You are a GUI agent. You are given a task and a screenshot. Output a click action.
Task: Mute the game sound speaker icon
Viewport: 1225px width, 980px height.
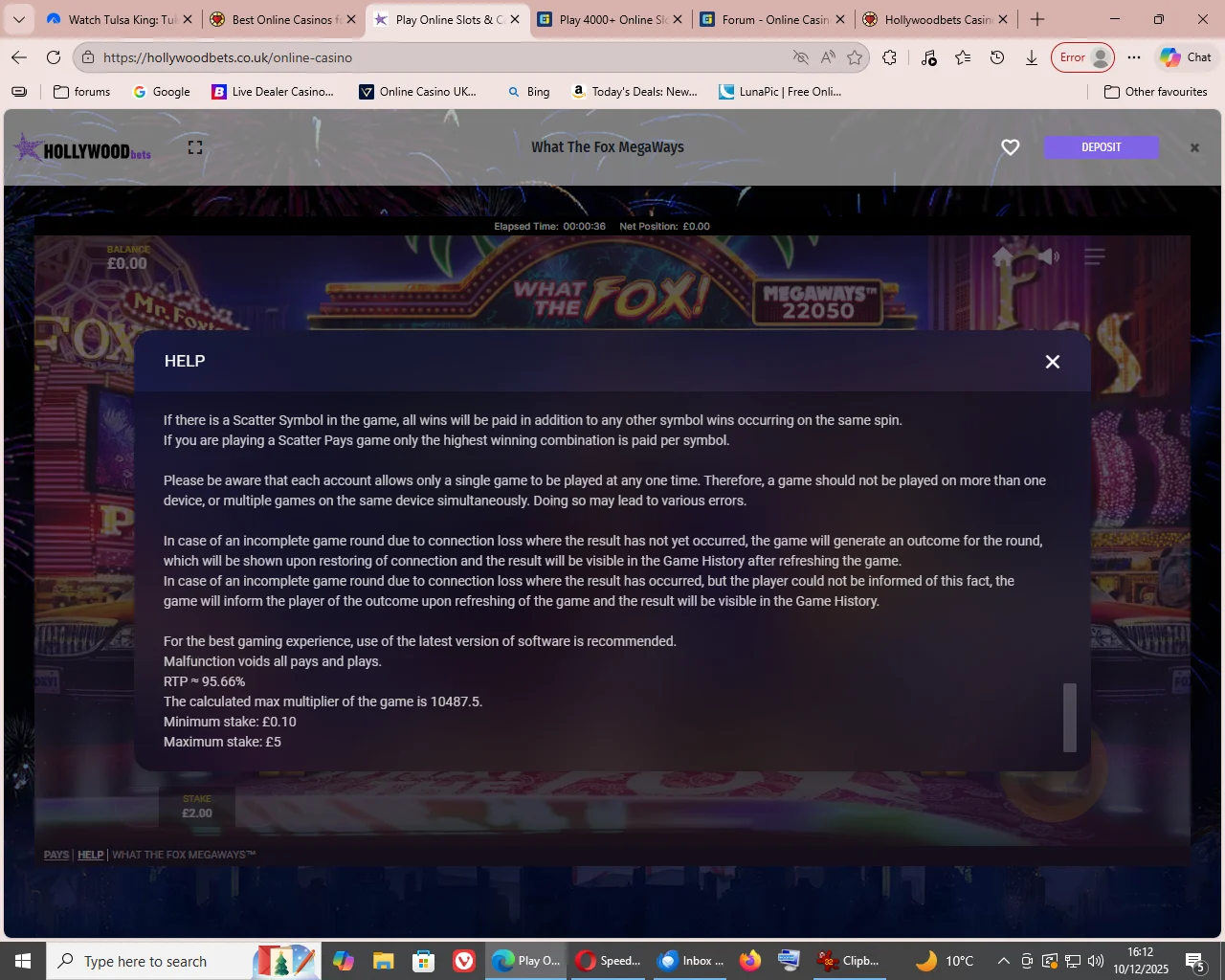[1049, 256]
